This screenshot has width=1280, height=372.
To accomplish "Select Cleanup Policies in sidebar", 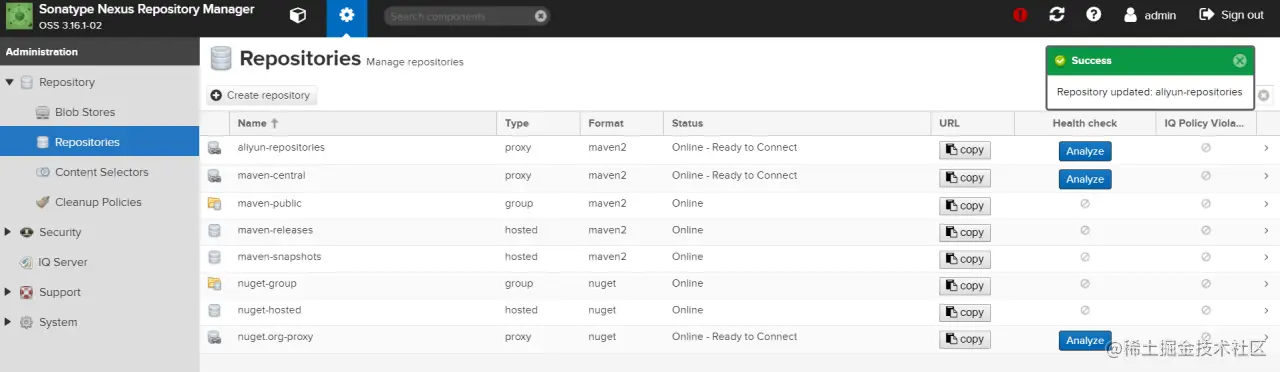I will click(x=98, y=202).
